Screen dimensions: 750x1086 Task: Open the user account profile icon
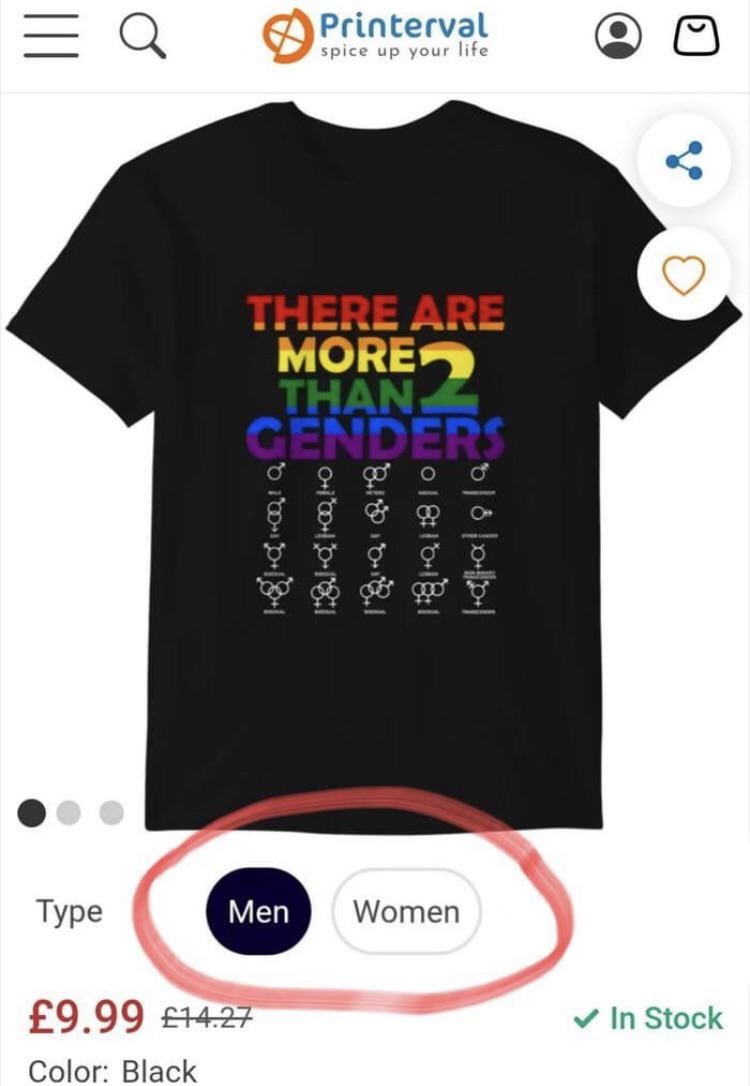[x=618, y=36]
